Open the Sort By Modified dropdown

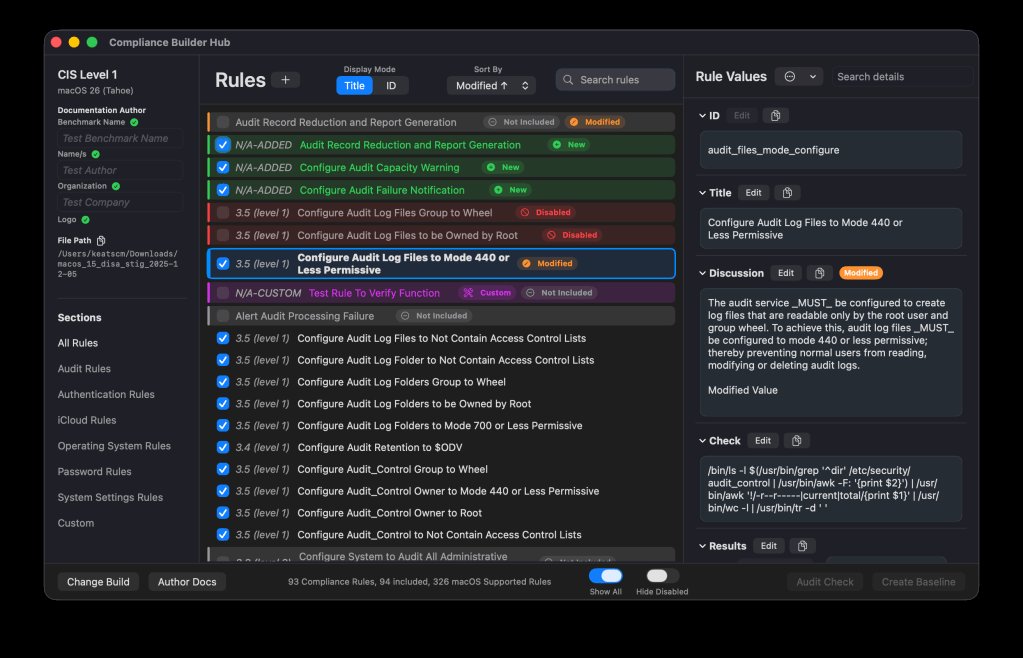[490, 85]
